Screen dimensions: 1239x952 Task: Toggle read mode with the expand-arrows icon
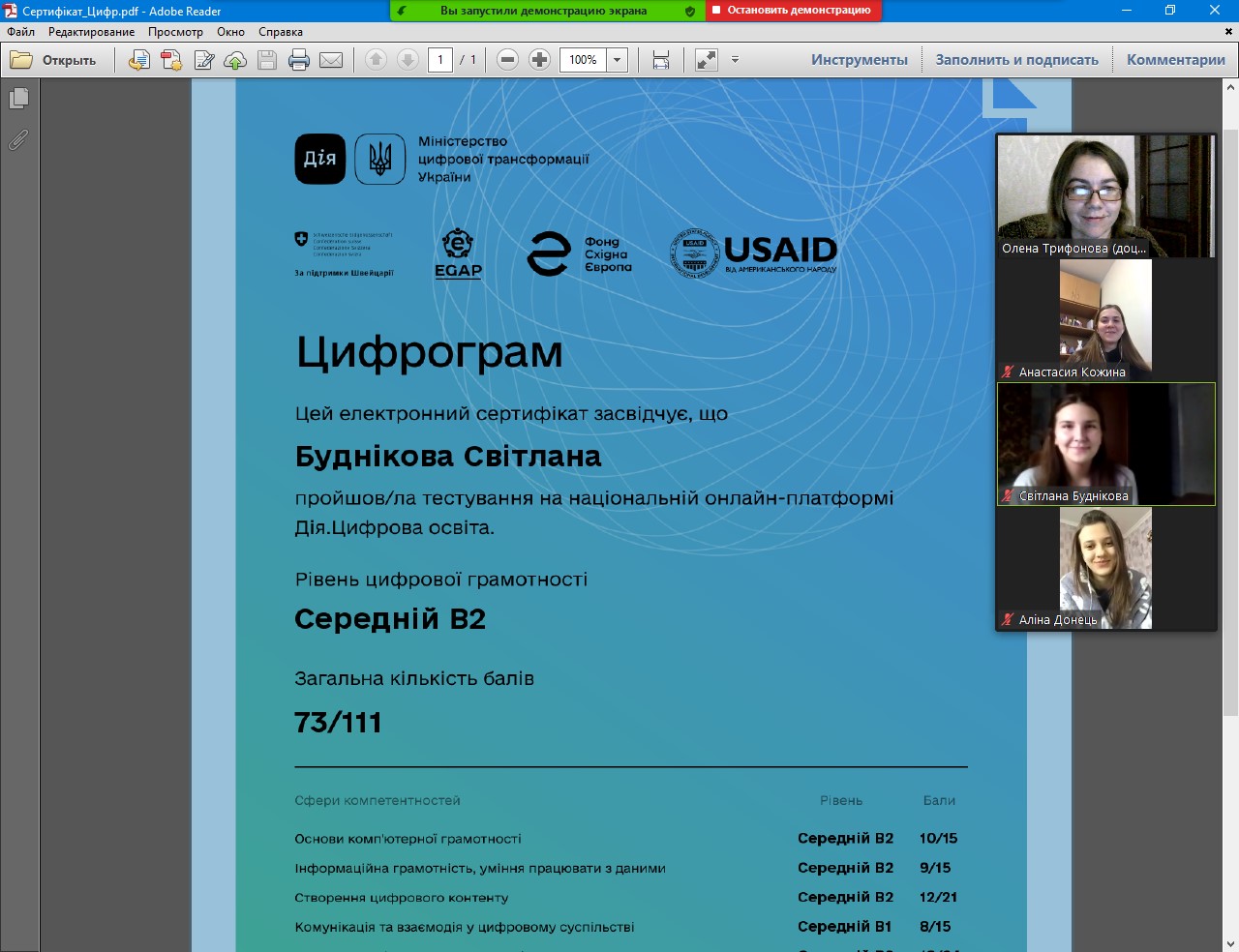pyautogui.click(x=707, y=60)
